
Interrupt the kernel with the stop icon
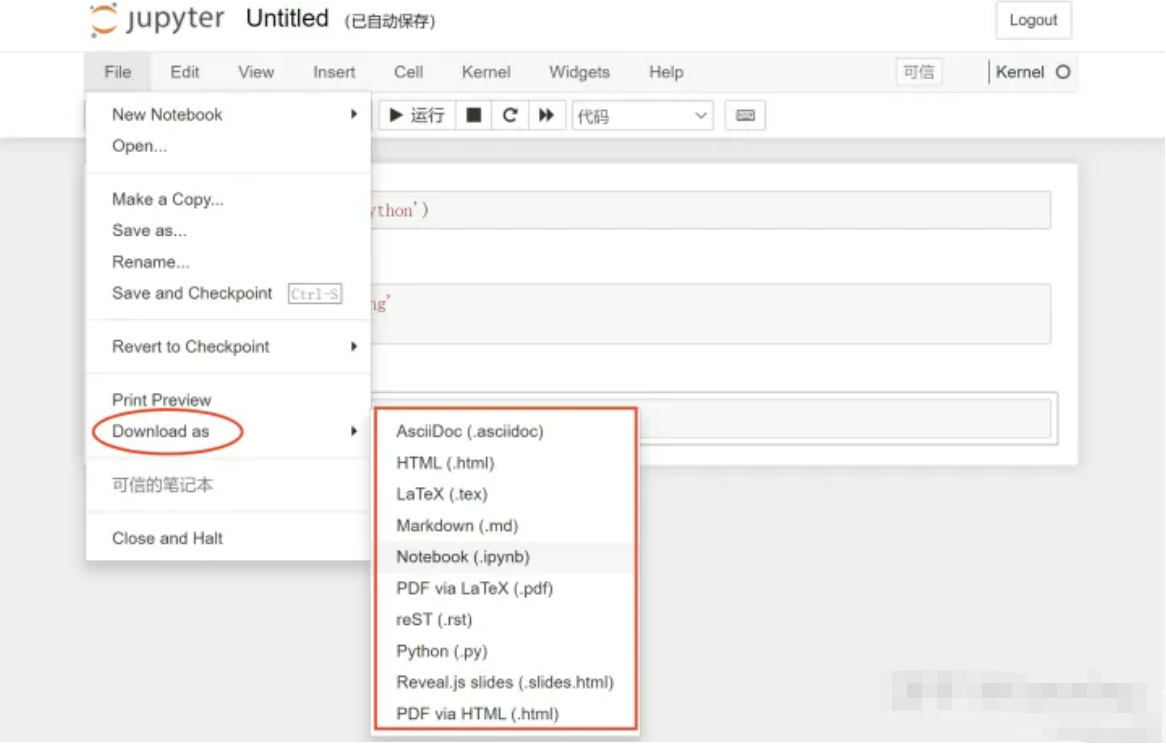tap(474, 115)
